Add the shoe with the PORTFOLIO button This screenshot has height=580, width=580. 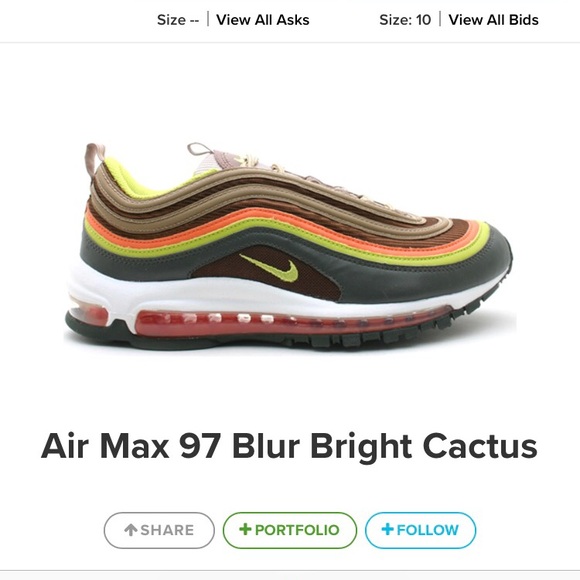(x=290, y=530)
